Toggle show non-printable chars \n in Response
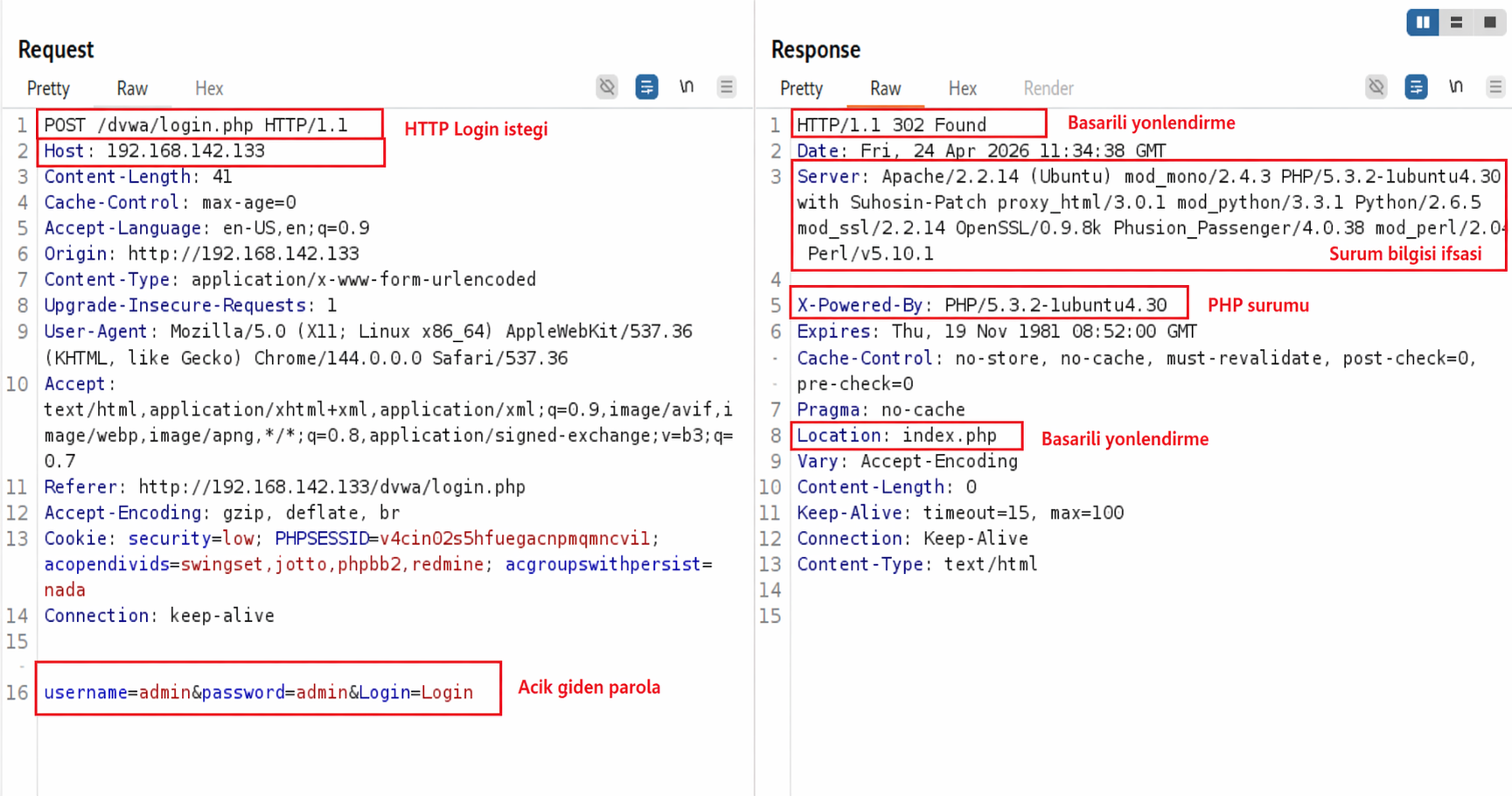The height and width of the screenshot is (796, 1512). [x=1456, y=87]
